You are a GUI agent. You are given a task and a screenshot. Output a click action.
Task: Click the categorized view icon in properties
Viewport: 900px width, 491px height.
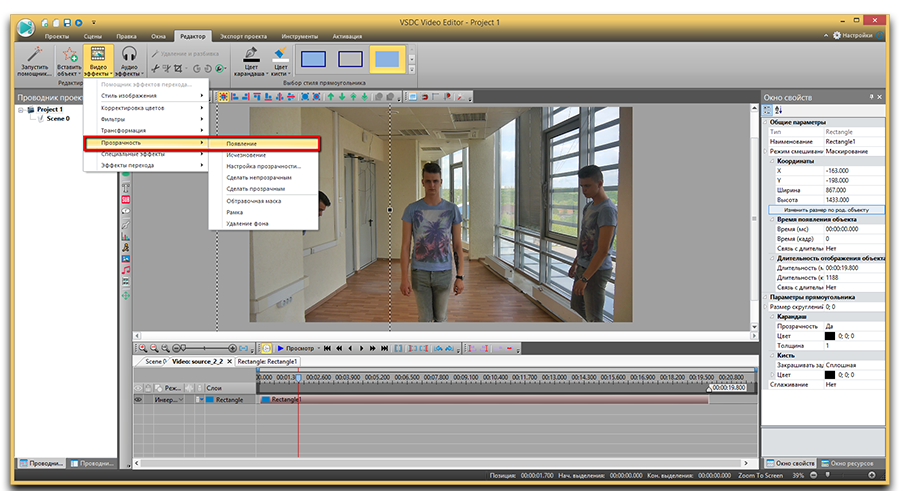click(x=767, y=110)
